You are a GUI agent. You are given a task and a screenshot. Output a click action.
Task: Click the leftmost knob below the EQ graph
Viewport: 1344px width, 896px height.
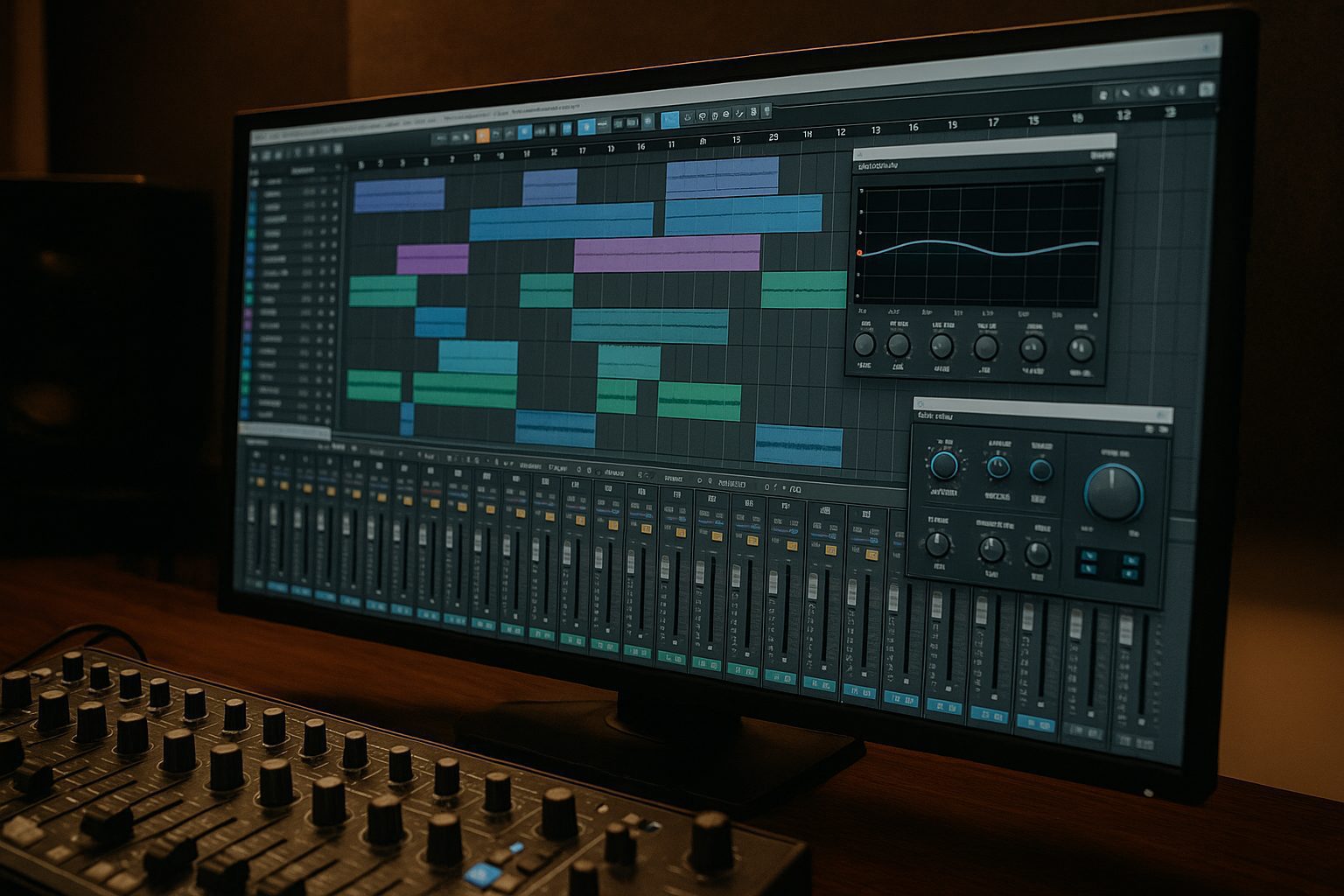coord(864,344)
